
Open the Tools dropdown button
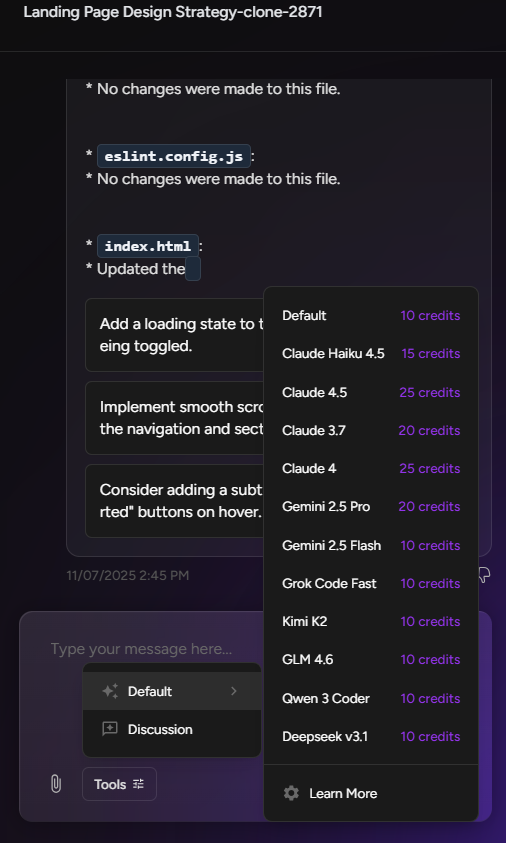(119, 784)
